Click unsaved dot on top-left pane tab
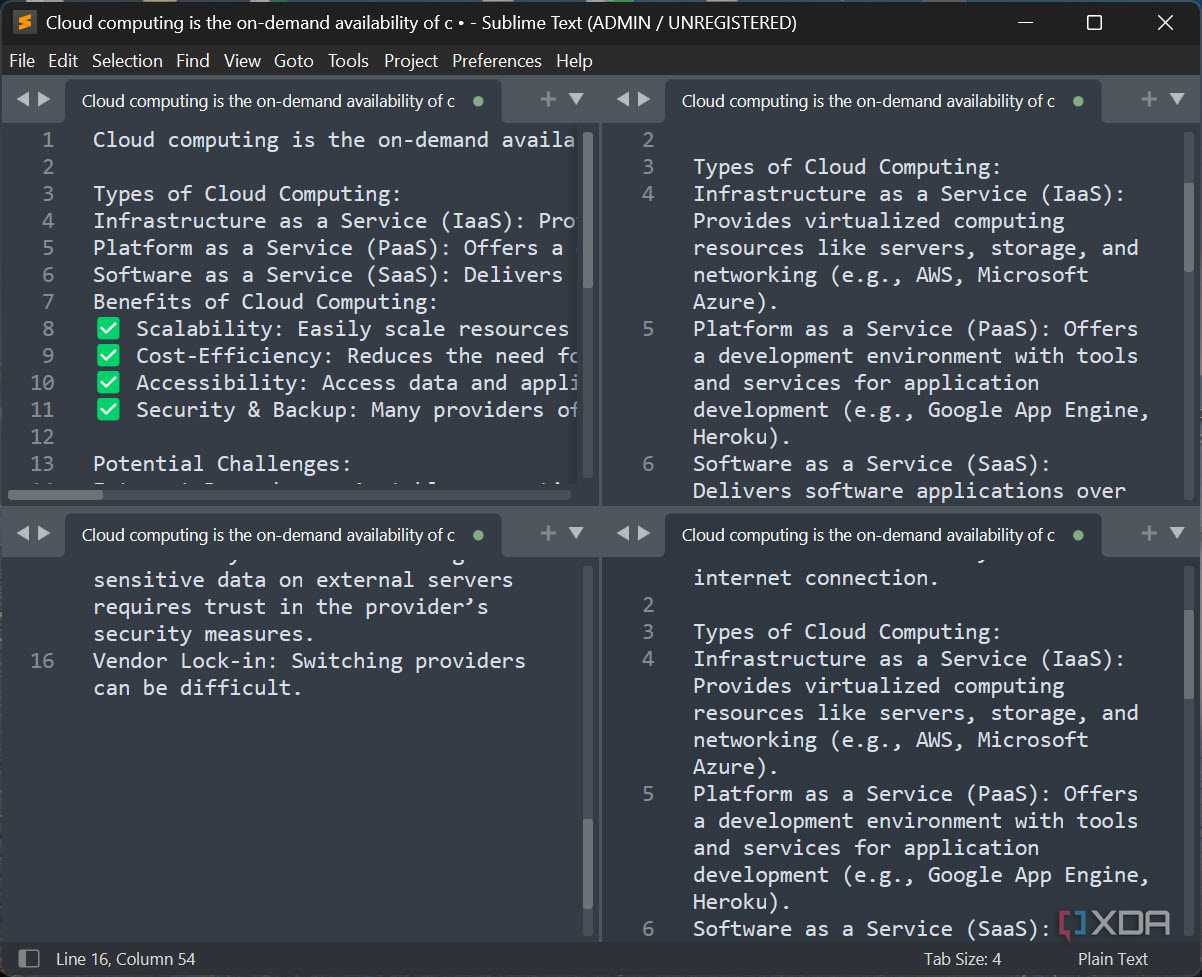The image size is (1202, 977). pos(478,101)
